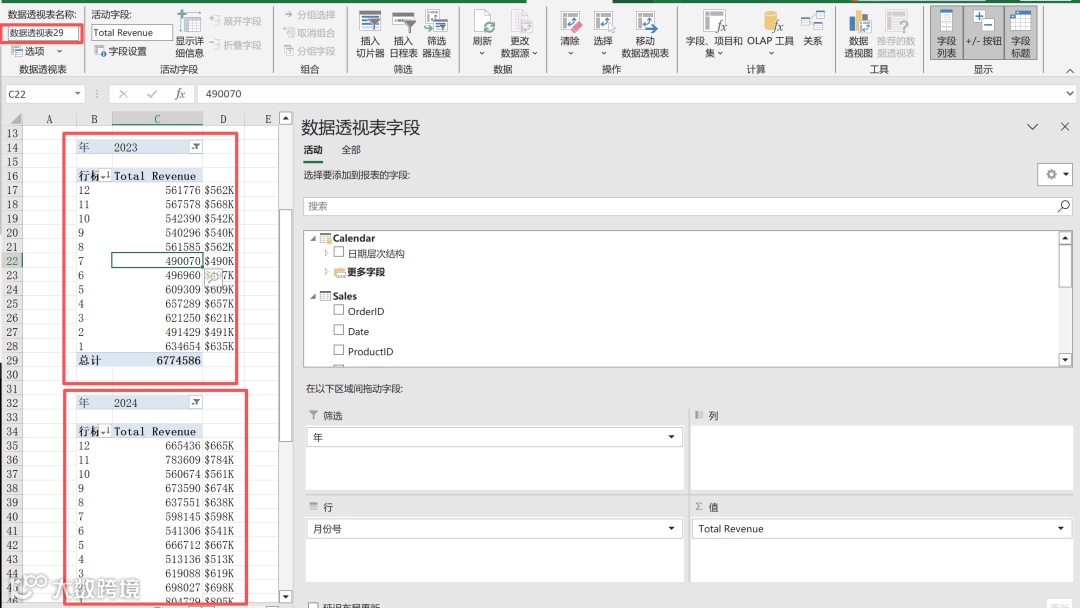Click the Name Box showing C22
This screenshot has width=1080, height=608.
(38, 94)
